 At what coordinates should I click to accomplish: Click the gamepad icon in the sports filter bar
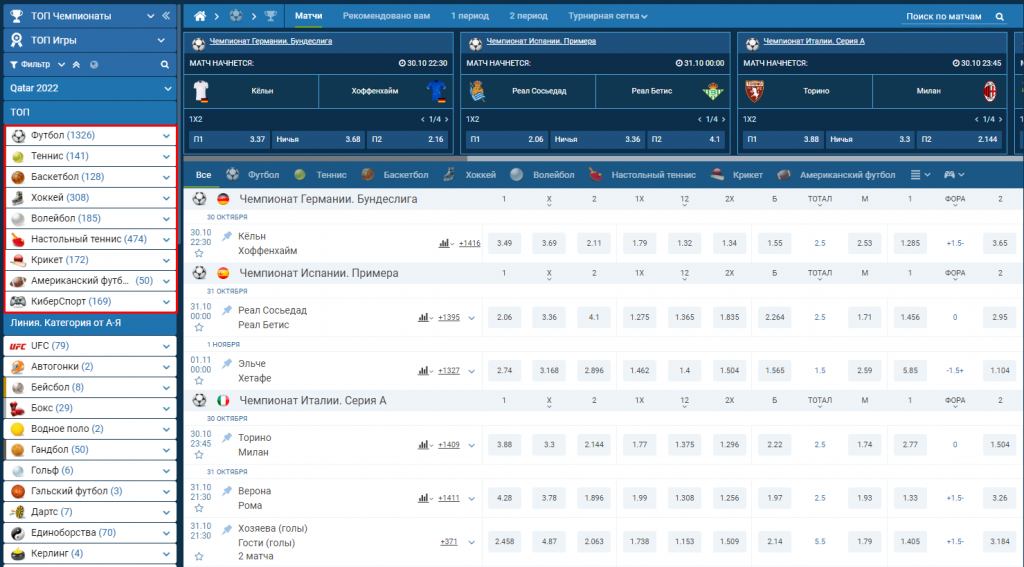[x=948, y=174]
